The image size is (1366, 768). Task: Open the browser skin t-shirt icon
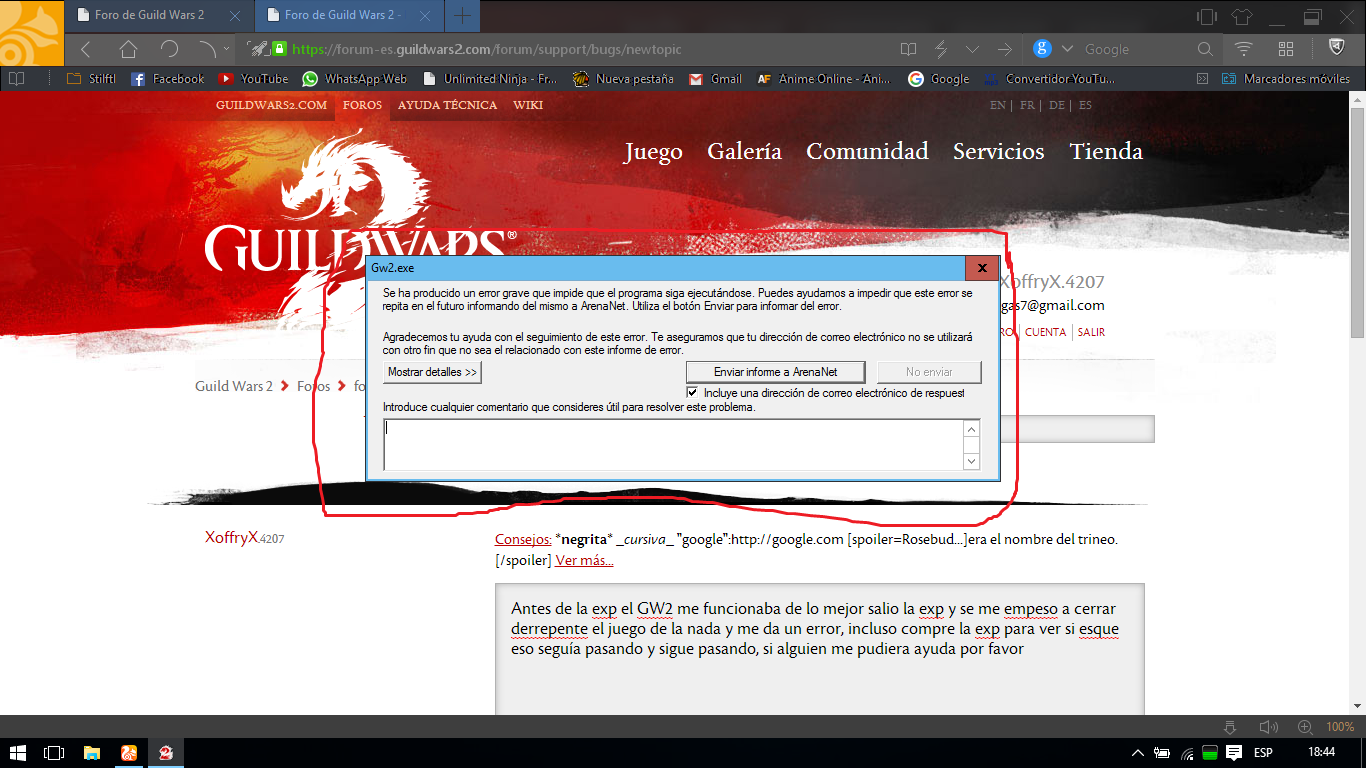(1241, 16)
